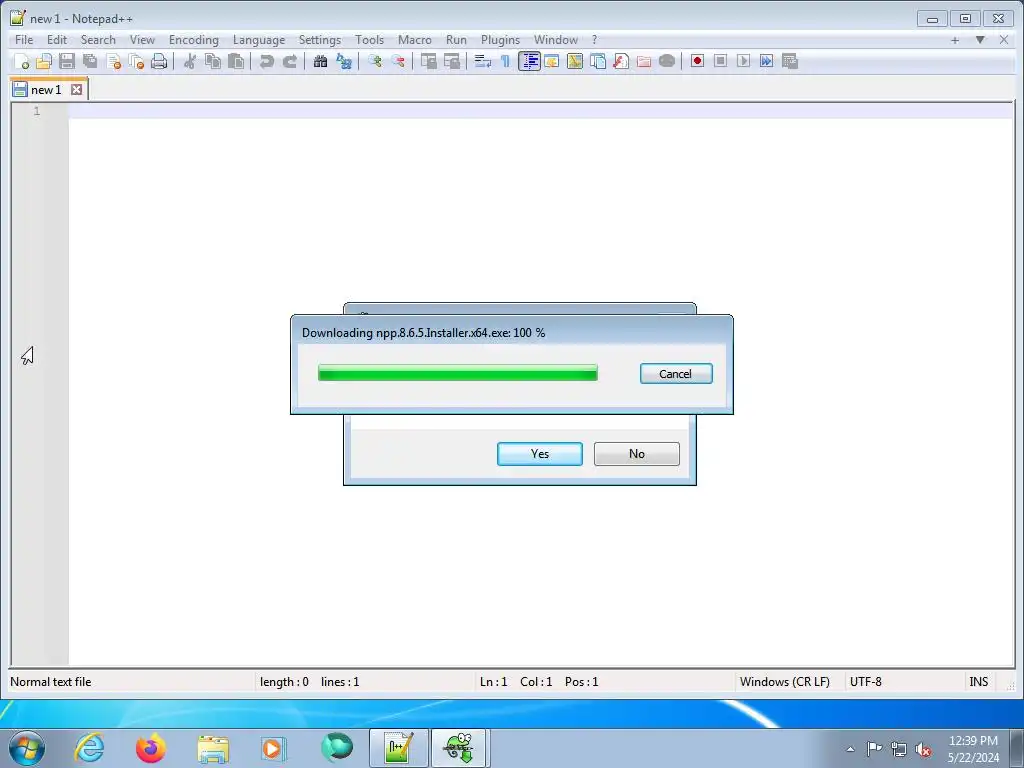This screenshot has height=768, width=1024.
Task: Click the Open file toolbar icon
Action: click(x=44, y=61)
